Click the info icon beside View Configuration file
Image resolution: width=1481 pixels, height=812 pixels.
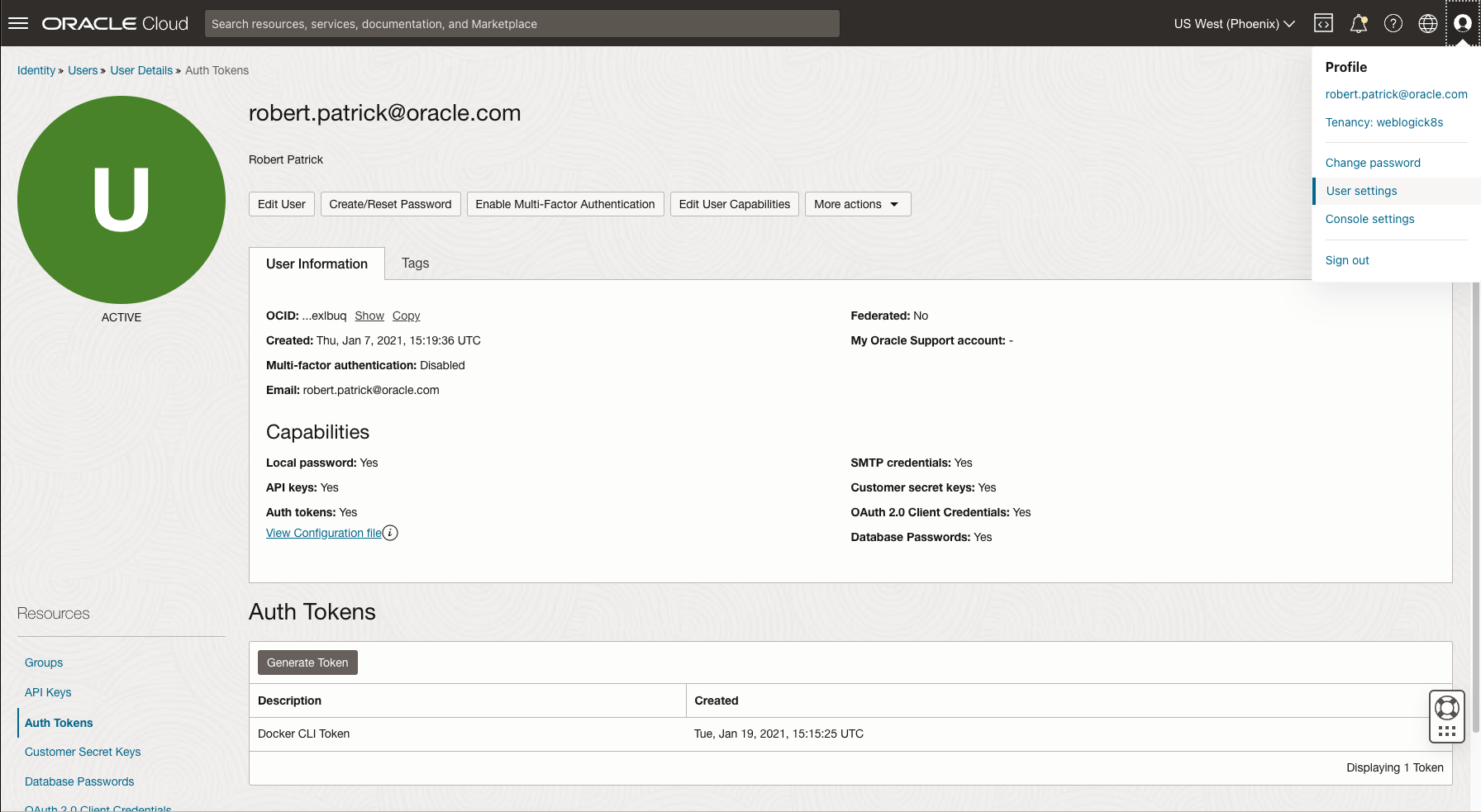[x=390, y=533]
